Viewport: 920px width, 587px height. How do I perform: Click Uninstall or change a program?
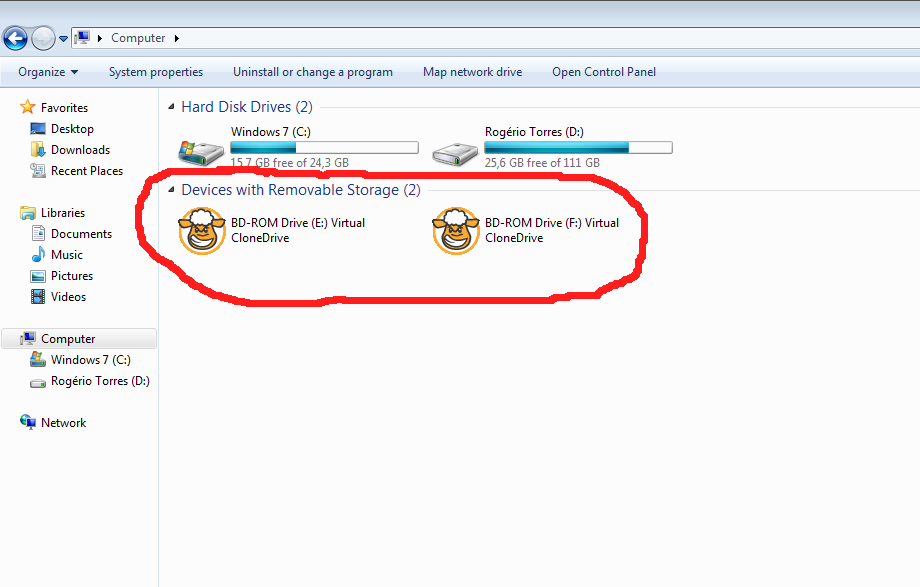(313, 72)
